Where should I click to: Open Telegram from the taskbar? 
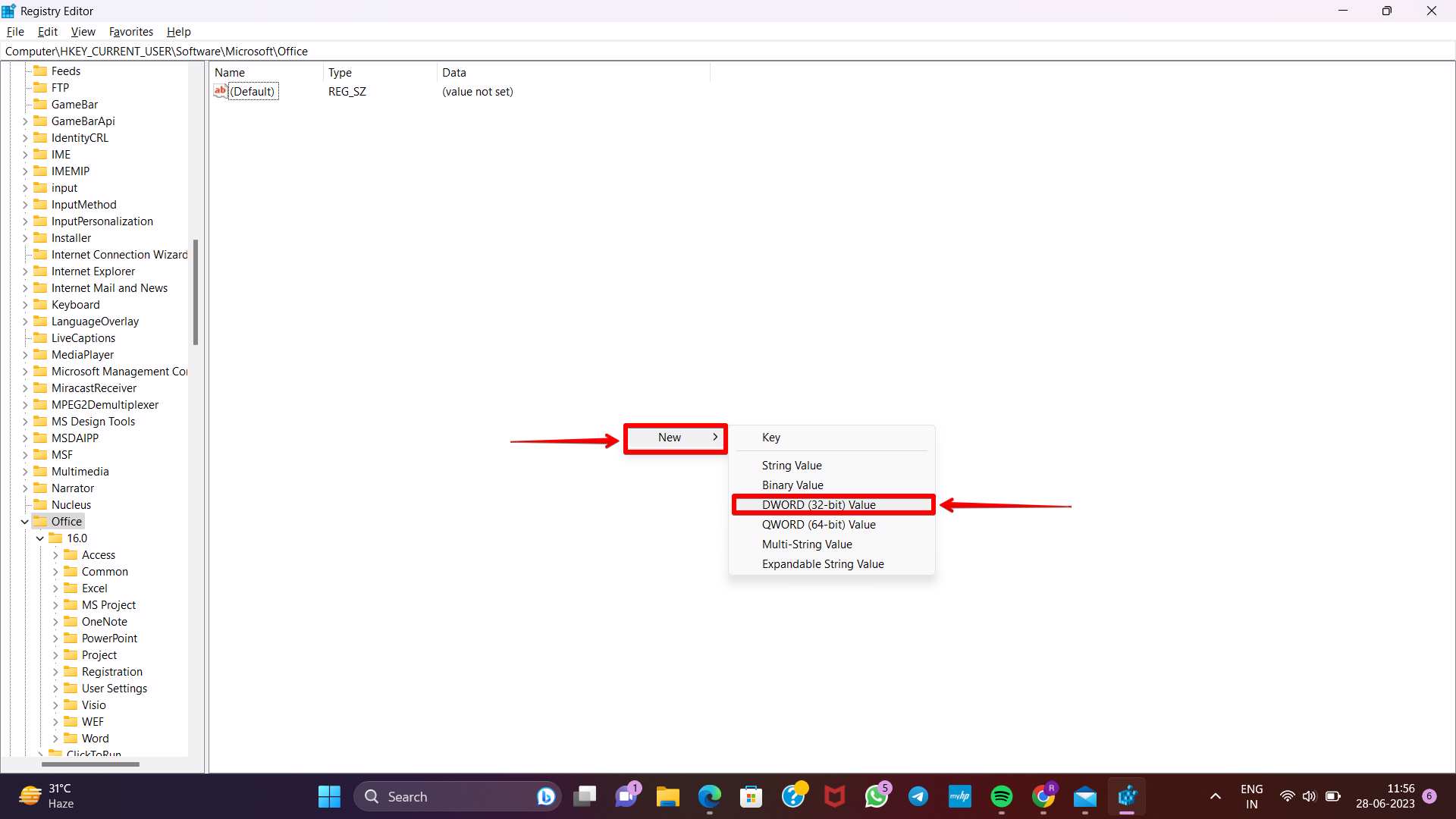(x=918, y=796)
